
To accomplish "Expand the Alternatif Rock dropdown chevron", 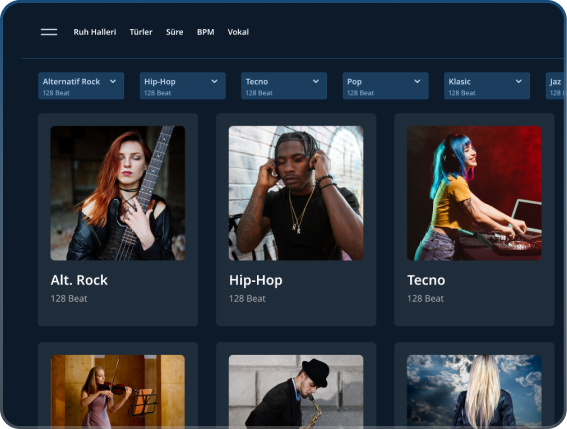I will click(113, 81).
